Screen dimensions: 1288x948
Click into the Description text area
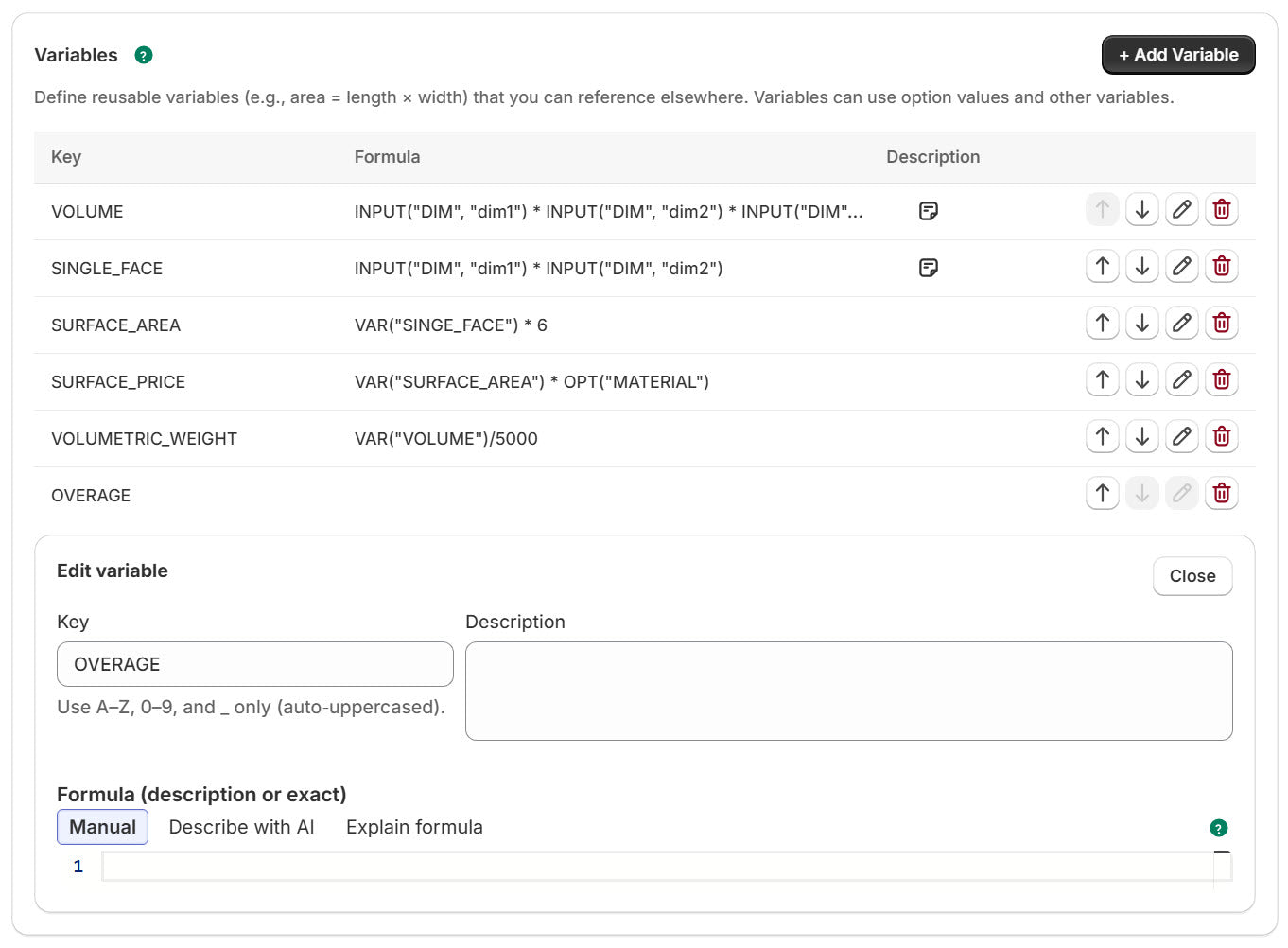click(849, 692)
